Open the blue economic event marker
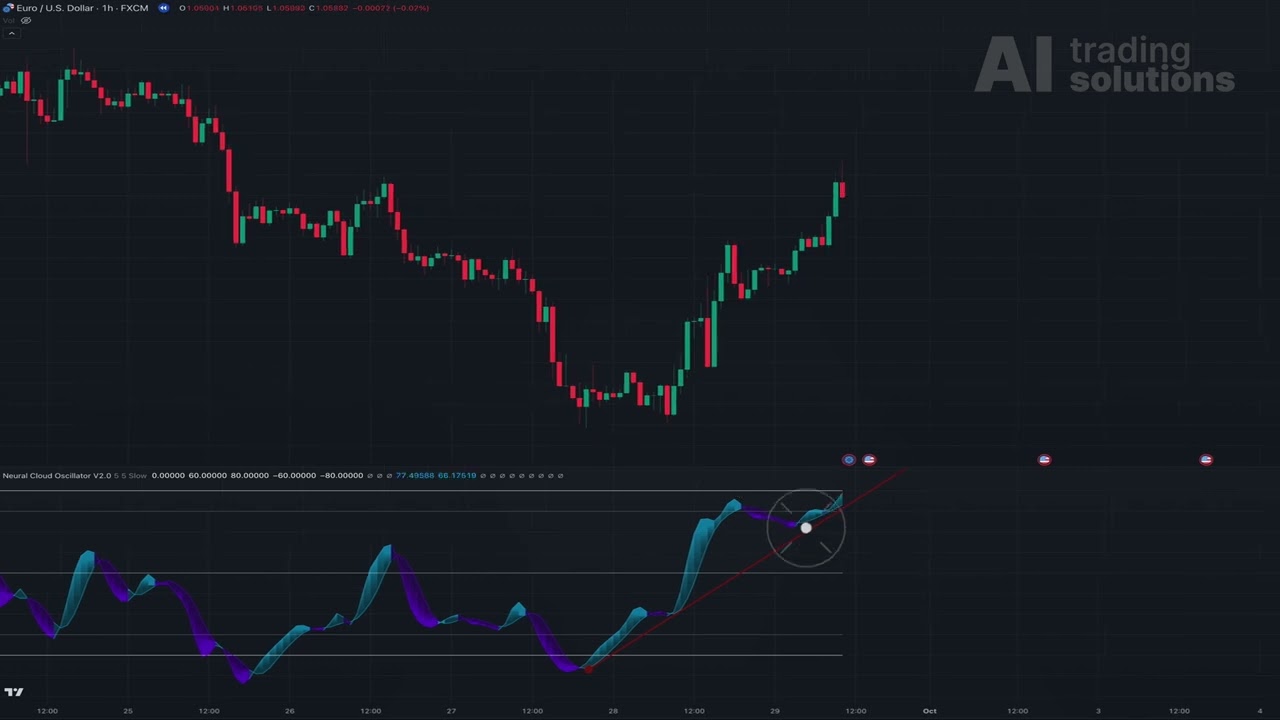This screenshot has width=1280, height=720. (849, 460)
